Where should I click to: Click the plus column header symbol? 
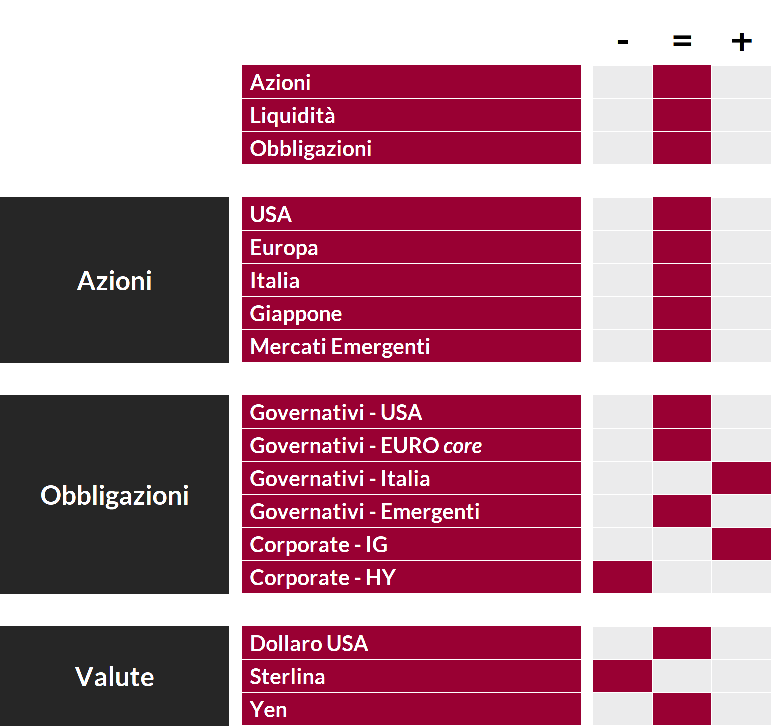(741, 42)
